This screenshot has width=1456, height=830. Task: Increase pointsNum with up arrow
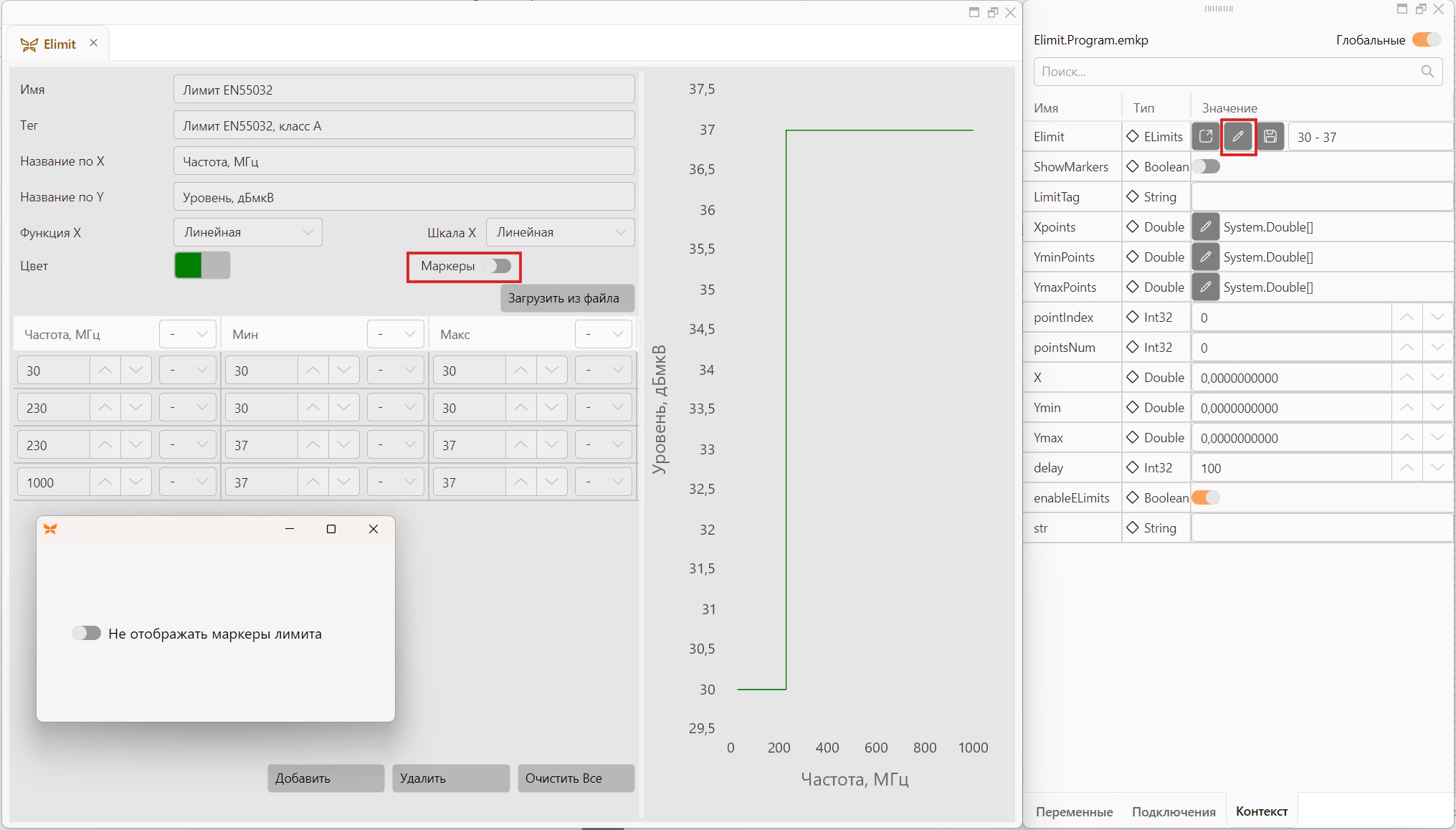1407,347
